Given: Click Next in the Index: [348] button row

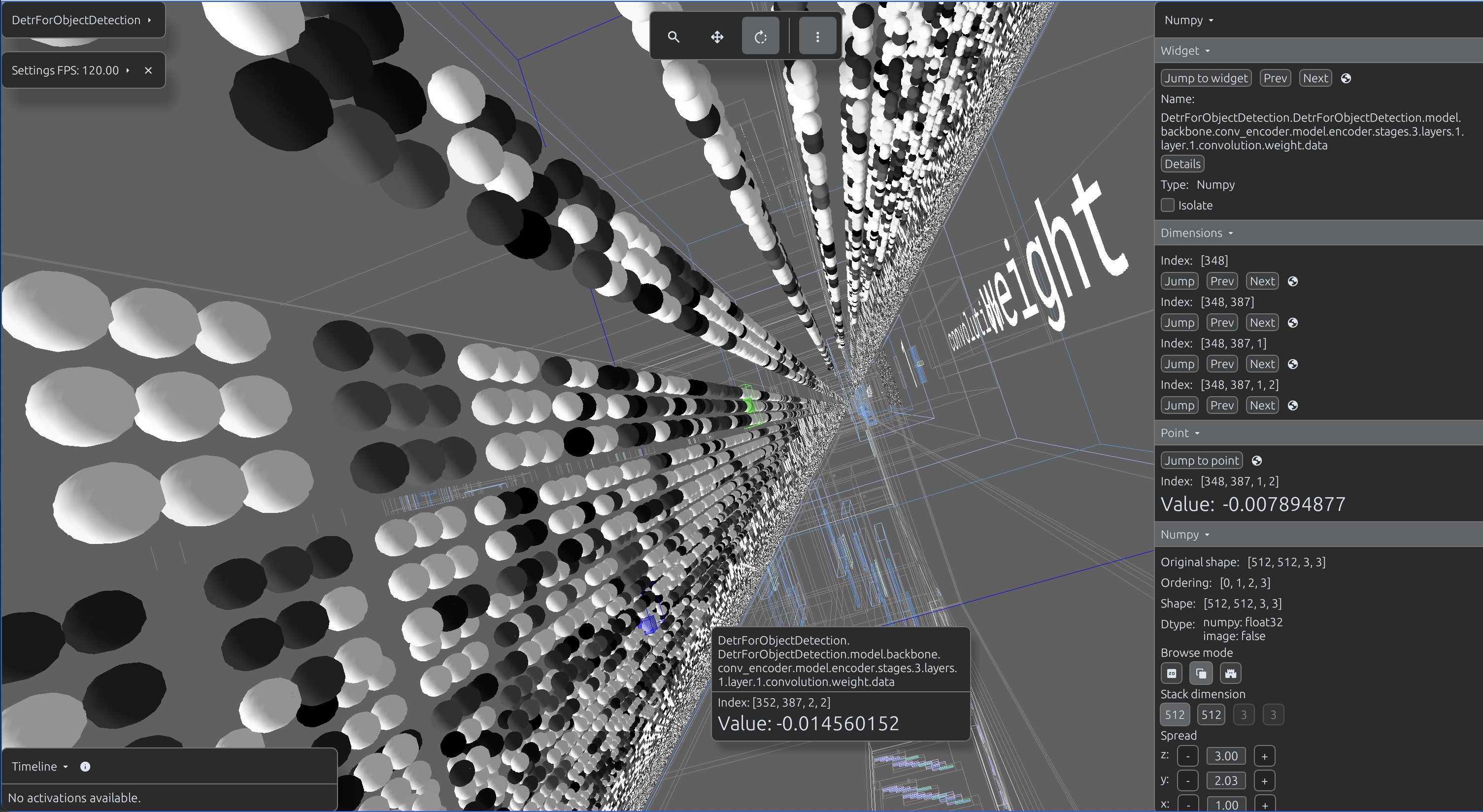Looking at the screenshot, I should point(1262,281).
